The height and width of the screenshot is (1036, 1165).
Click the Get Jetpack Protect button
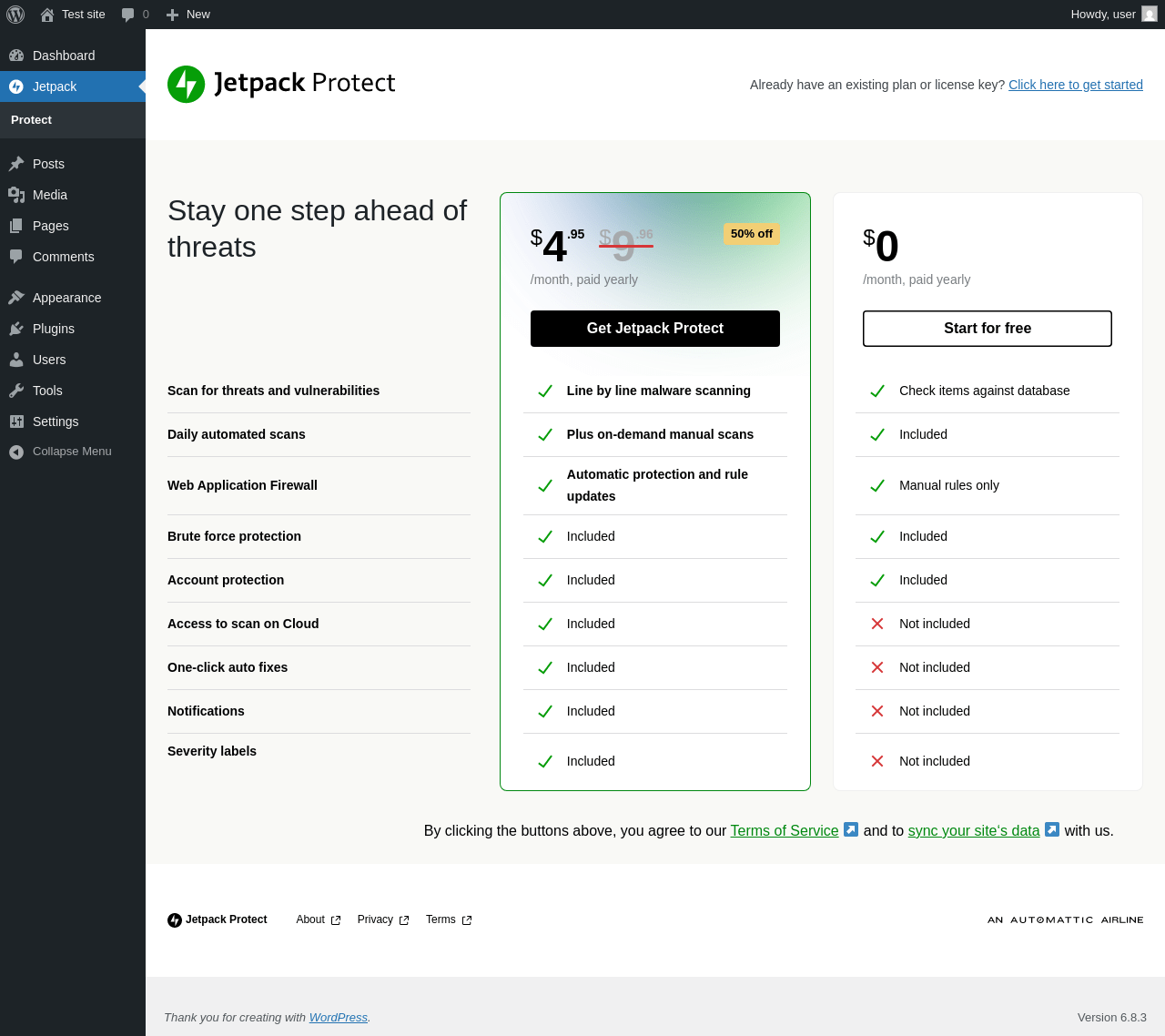(655, 329)
